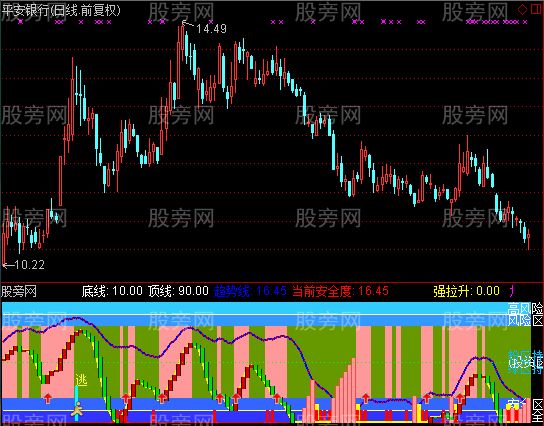This screenshot has height=426, width=544.
Task: Click the purple icon after 强拉升 value
Action: point(512,291)
